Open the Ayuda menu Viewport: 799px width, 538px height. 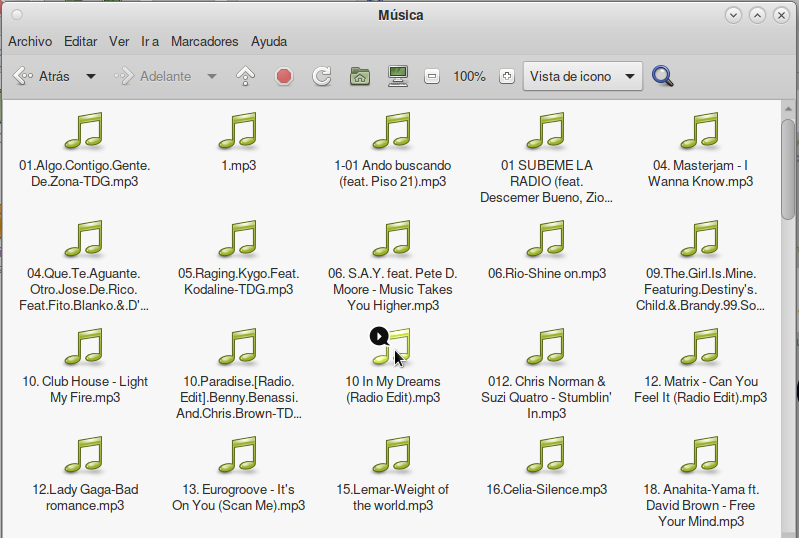click(x=269, y=41)
